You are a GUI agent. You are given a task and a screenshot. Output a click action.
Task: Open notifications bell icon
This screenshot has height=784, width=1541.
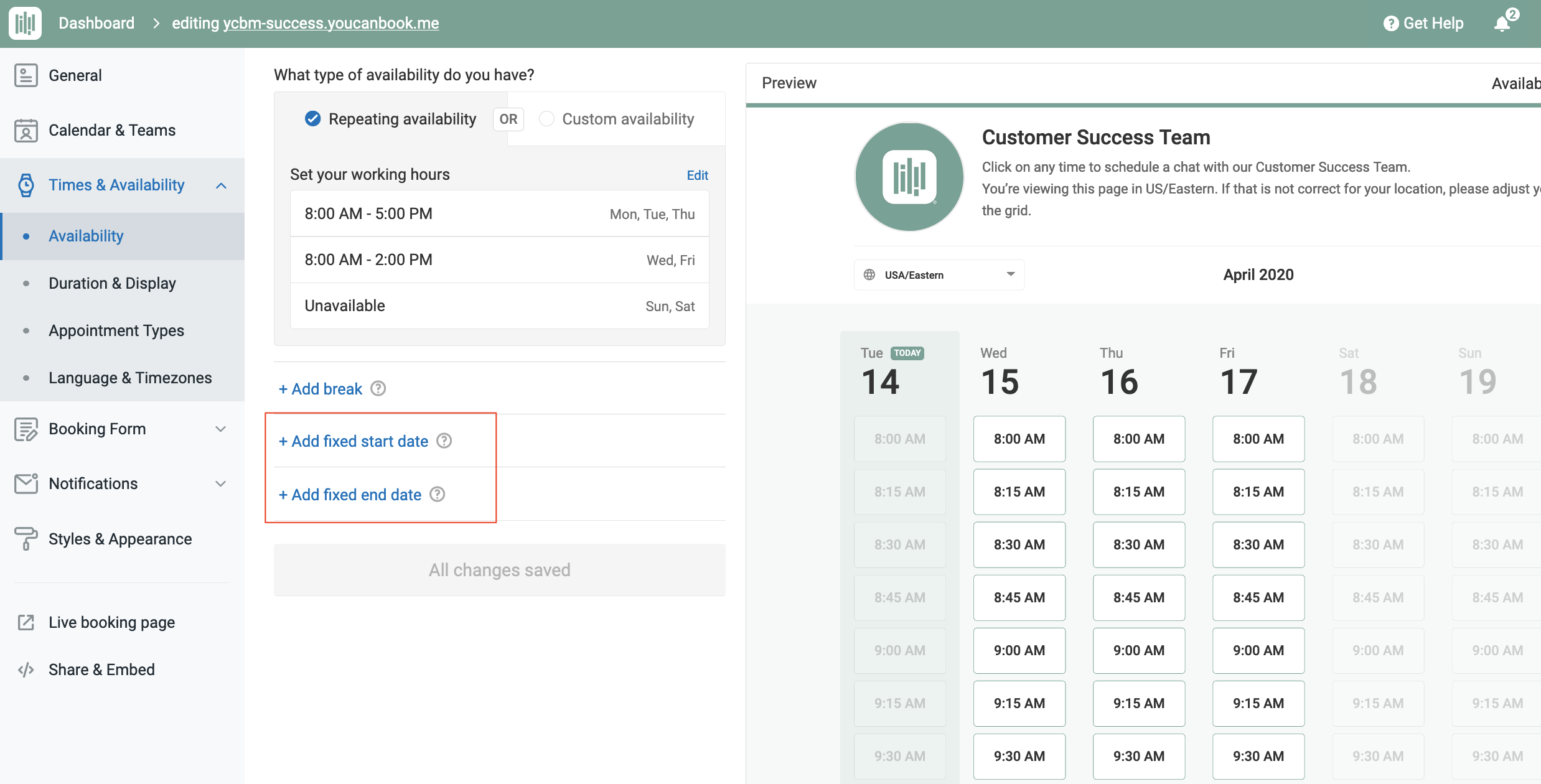click(1502, 24)
